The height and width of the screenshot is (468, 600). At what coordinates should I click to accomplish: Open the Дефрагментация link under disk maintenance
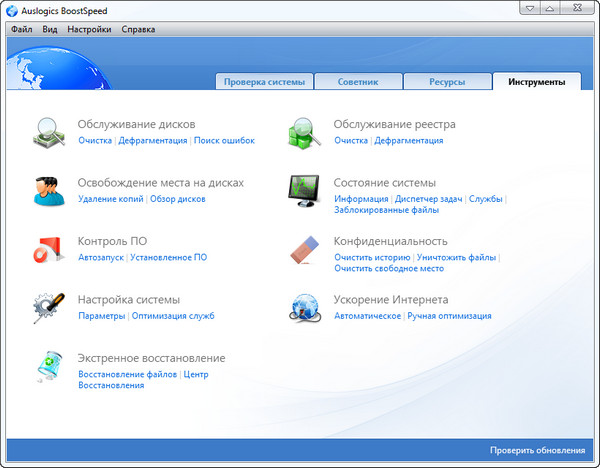click(x=153, y=141)
